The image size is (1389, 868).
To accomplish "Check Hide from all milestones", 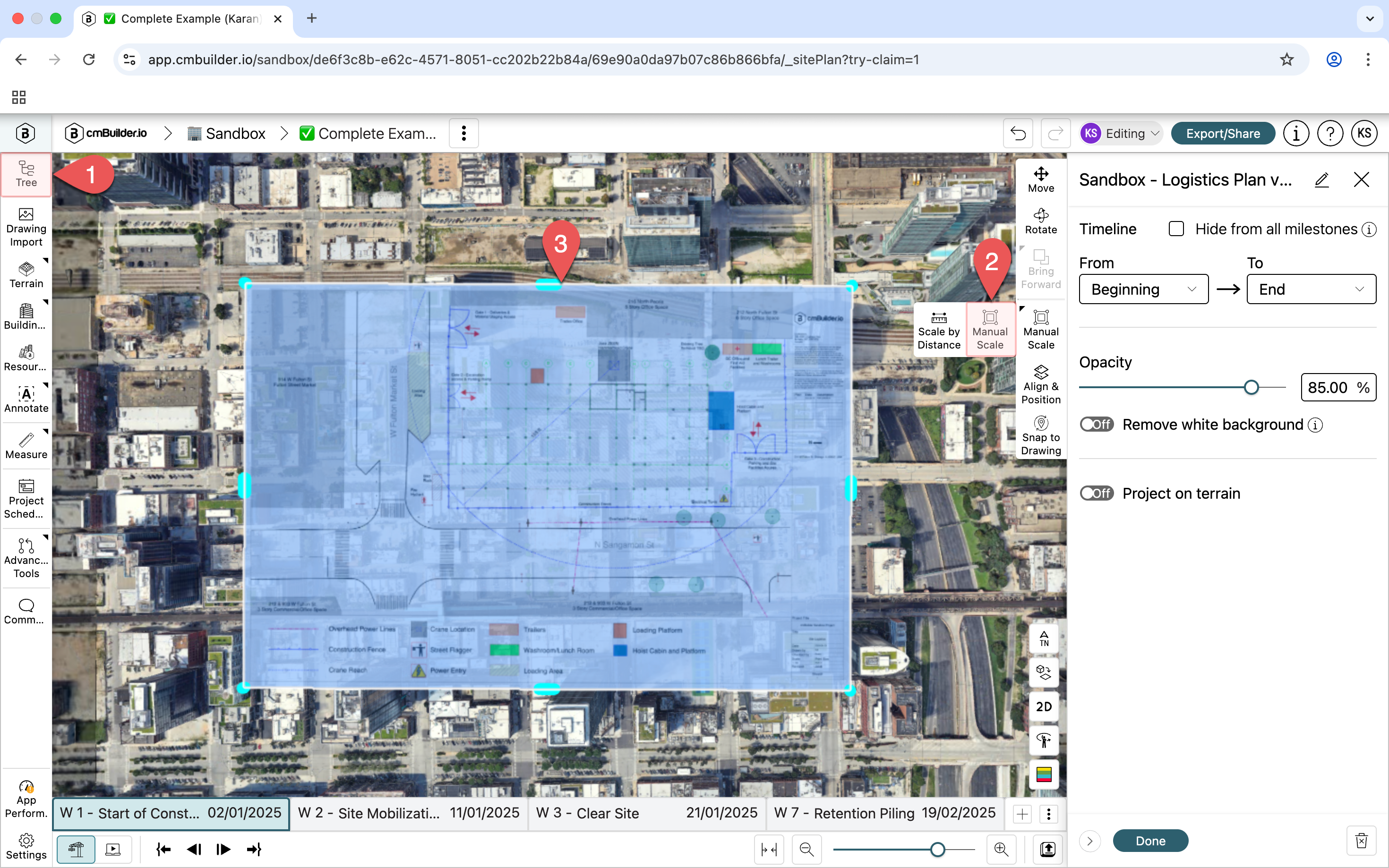I will click(1176, 229).
